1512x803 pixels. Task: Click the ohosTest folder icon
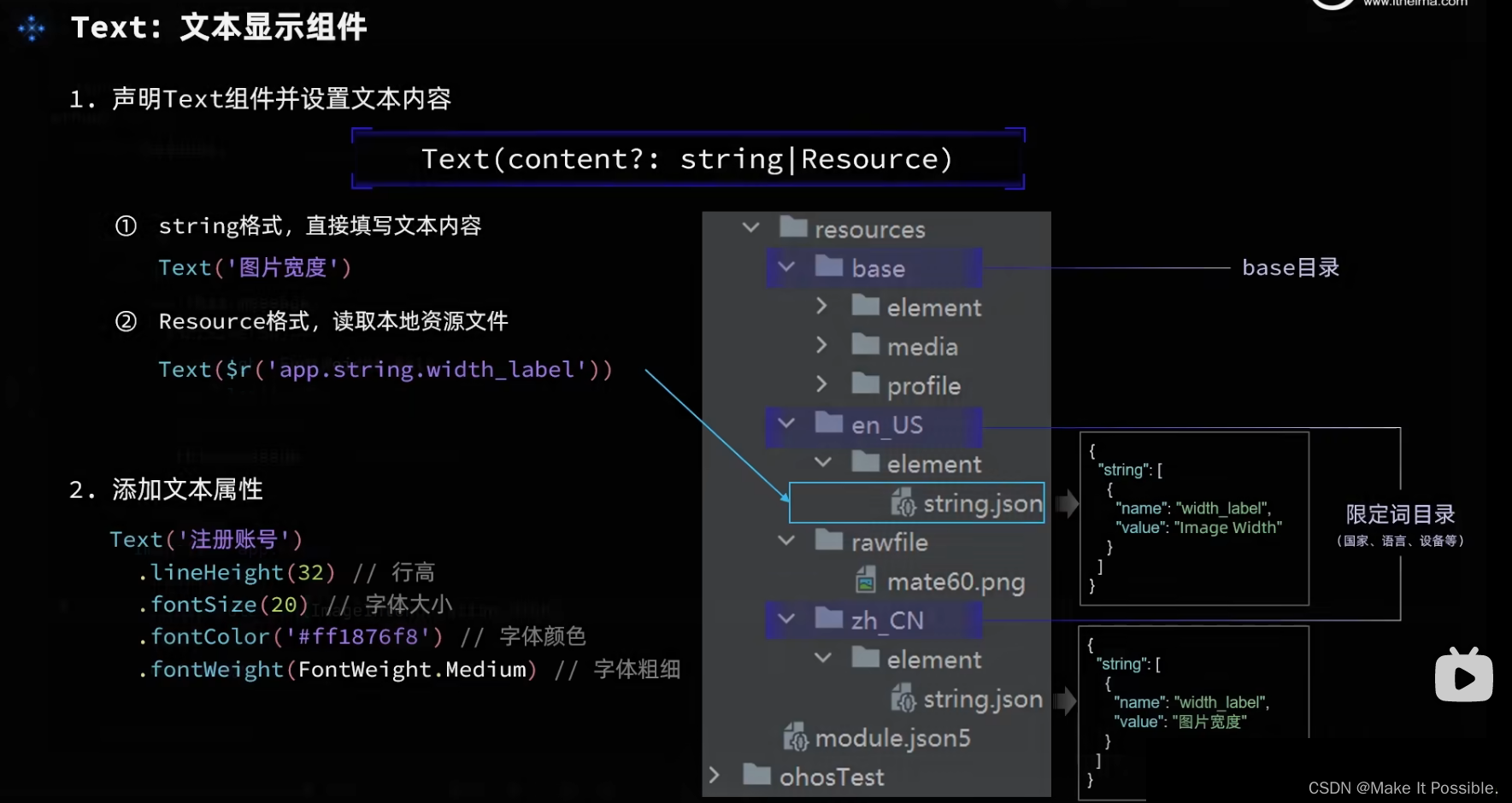(x=756, y=774)
